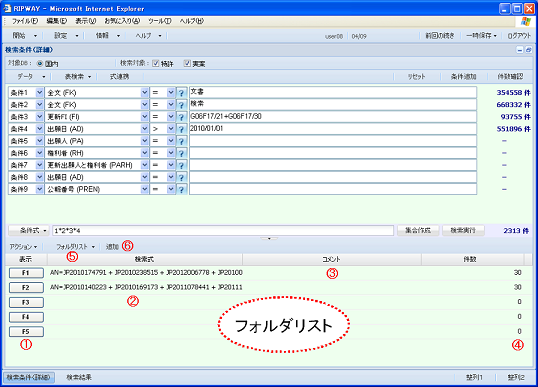This screenshot has height=387, width=538.
Task: Open the ファイル(F) menu
Action: pos(25,21)
